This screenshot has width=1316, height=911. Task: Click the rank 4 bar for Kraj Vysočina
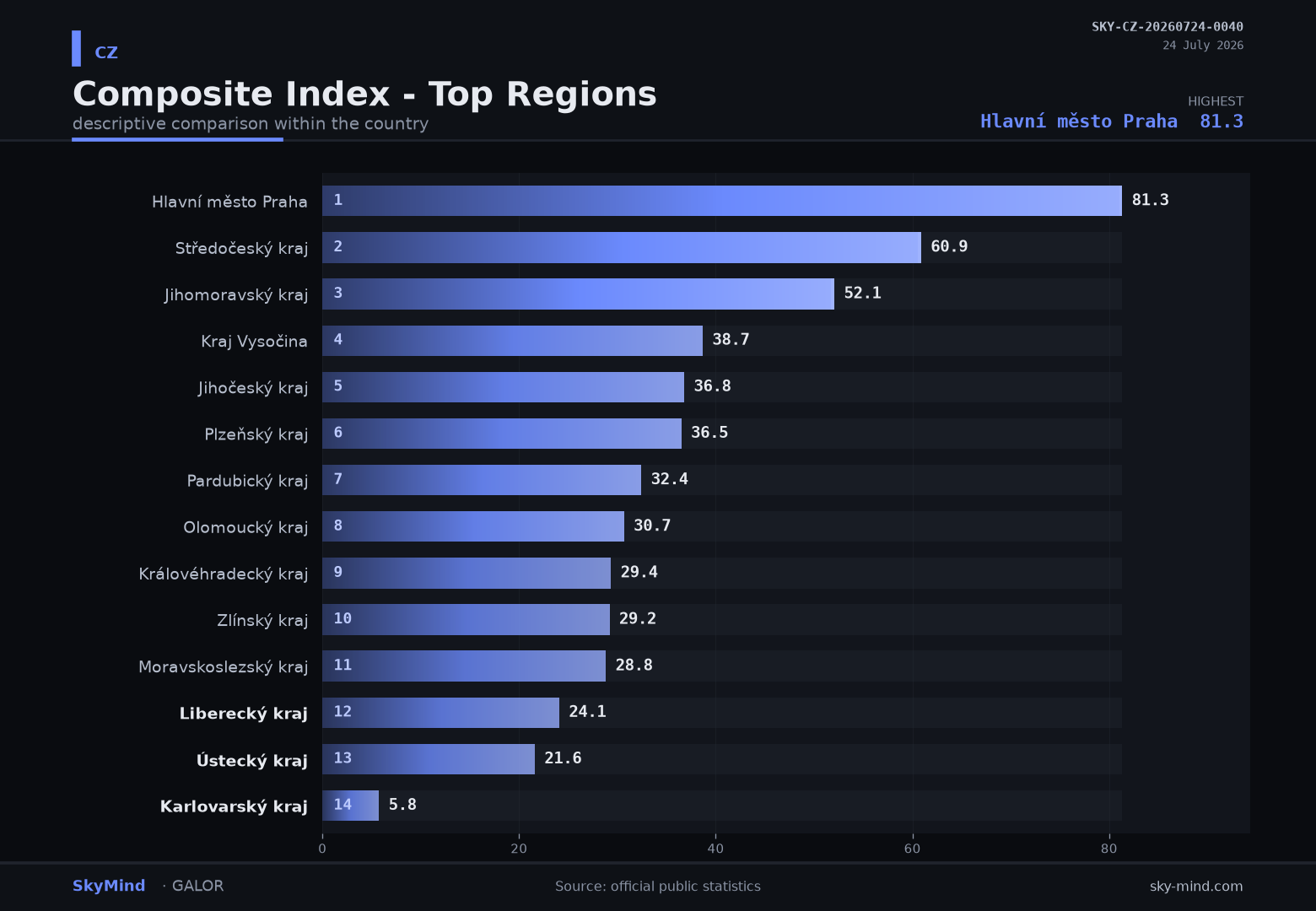tap(512, 341)
